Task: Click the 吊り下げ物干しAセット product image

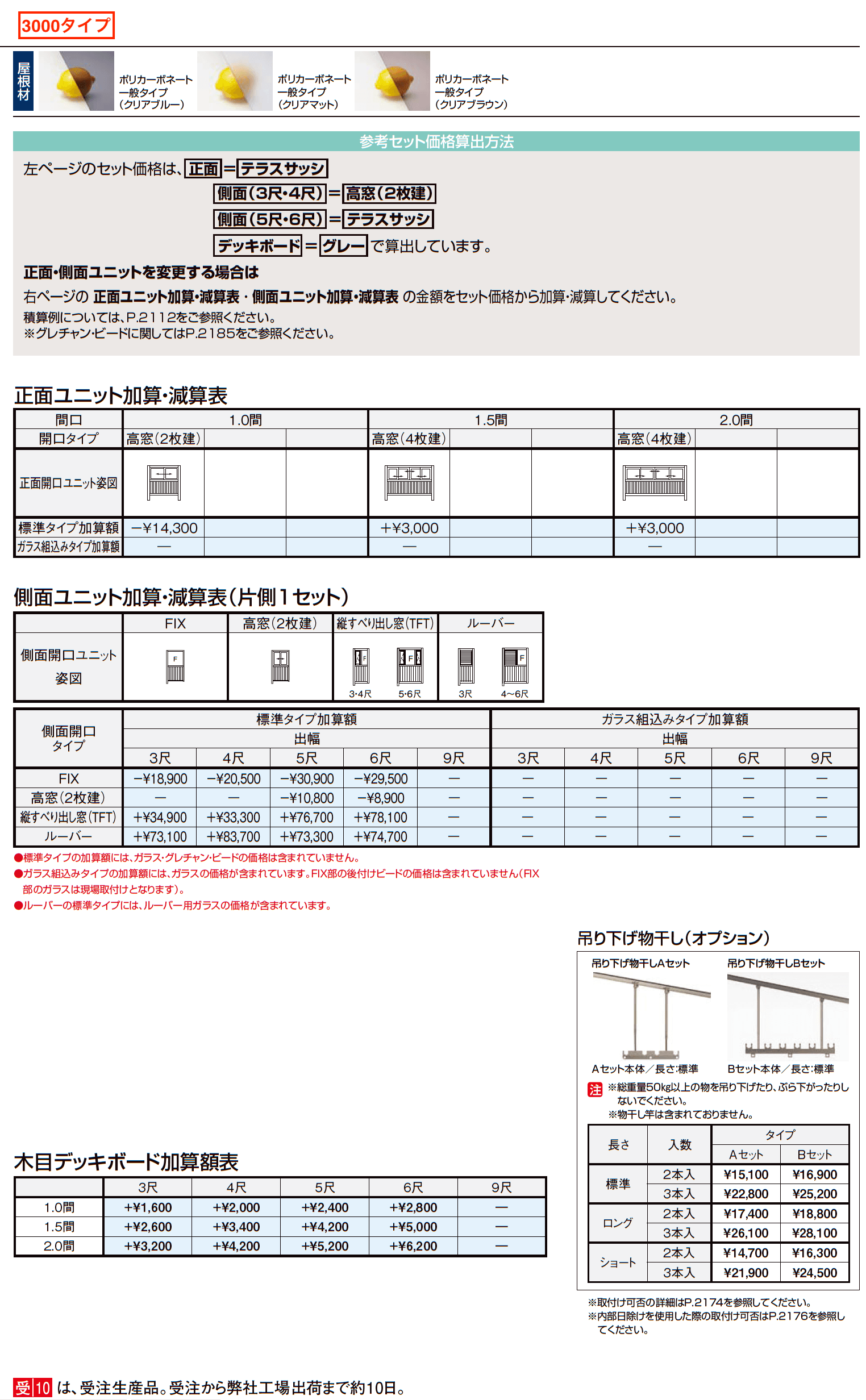Action: 651,1016
